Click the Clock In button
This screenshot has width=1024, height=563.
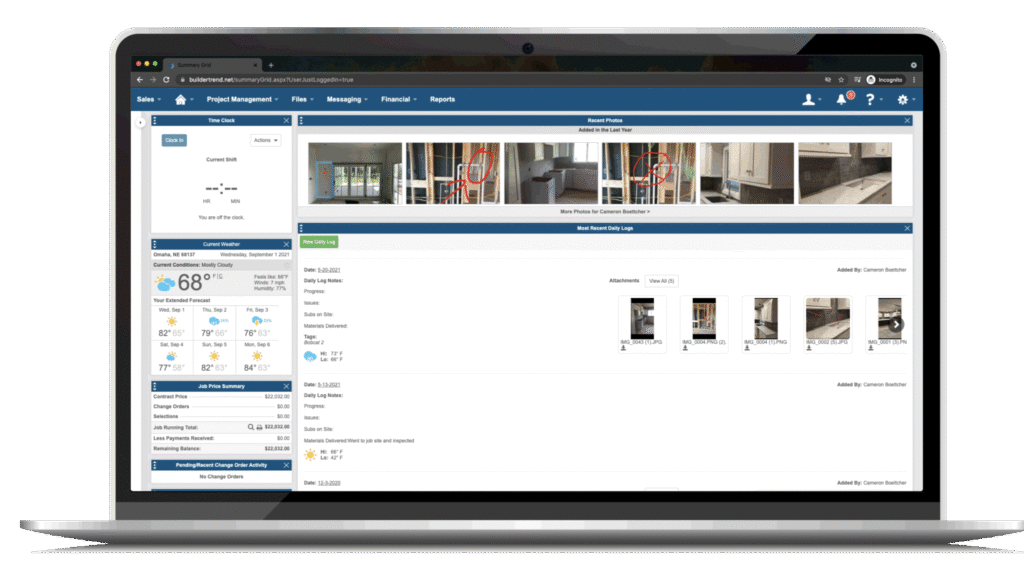click(174, 140)
